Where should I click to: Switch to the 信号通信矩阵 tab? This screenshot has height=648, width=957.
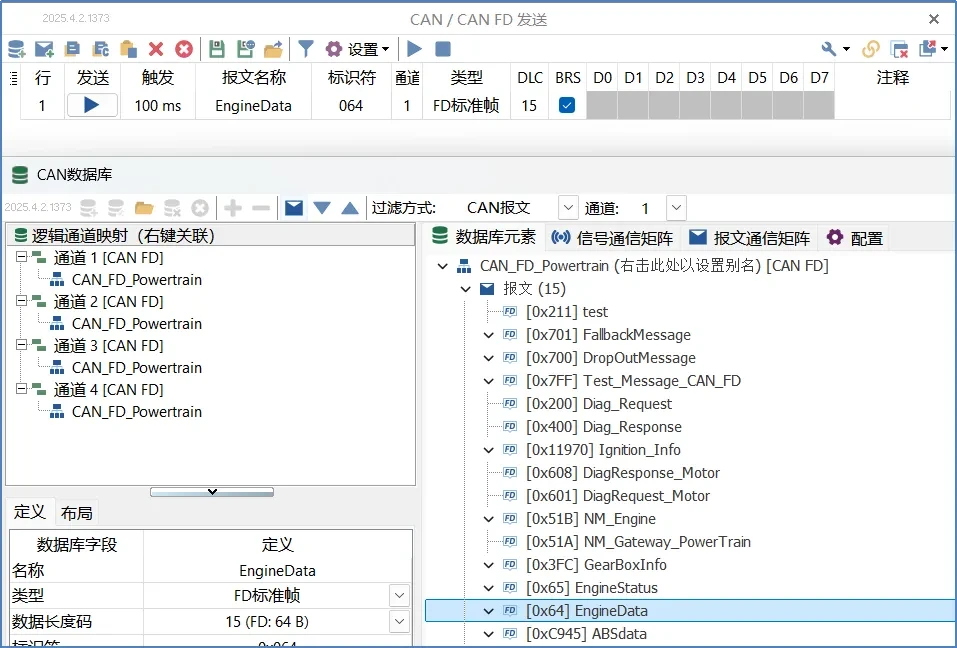point(612,238)
